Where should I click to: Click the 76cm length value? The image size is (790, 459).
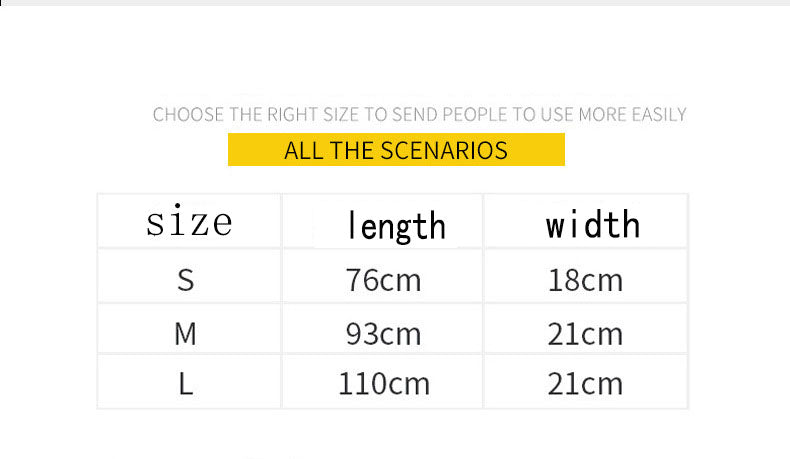pyautogui.click(x=383, y=280)
